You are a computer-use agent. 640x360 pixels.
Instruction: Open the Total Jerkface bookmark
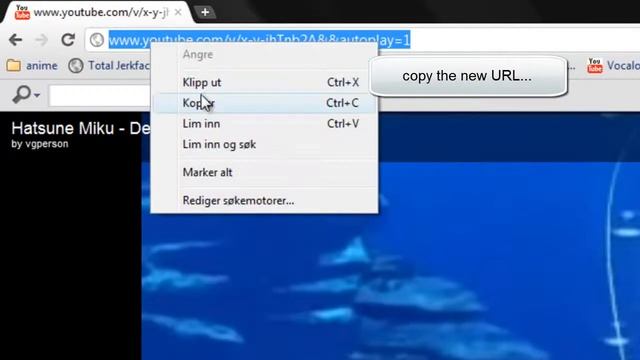pyautogui.click(x=109, y=65)
